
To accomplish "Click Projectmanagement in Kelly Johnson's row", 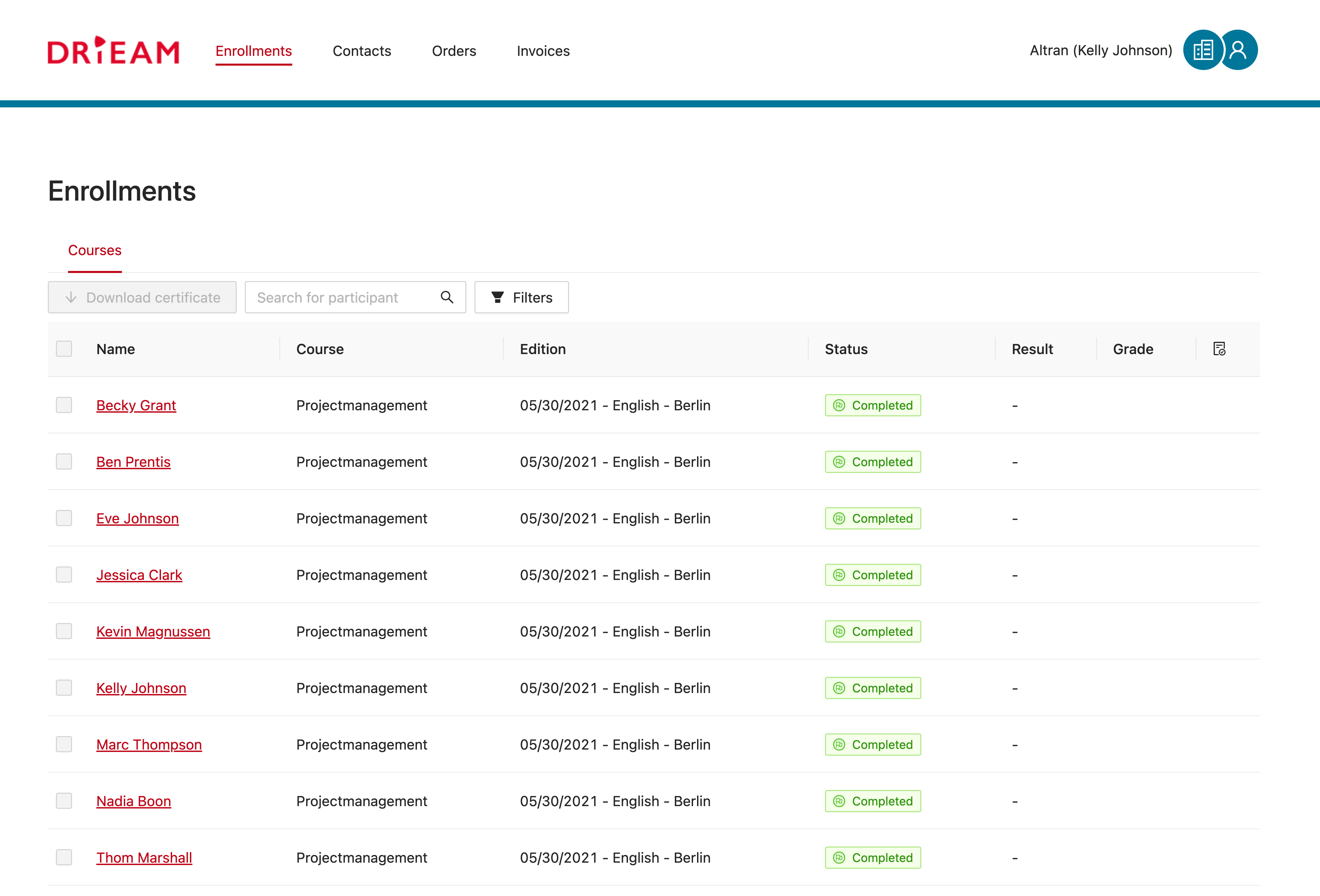I will pyautogui.click(x=361, y=688).
